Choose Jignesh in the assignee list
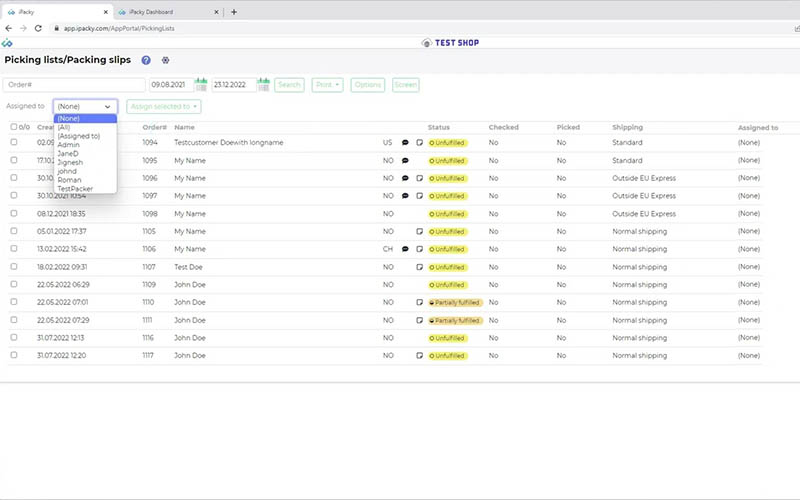 (85, 162)
